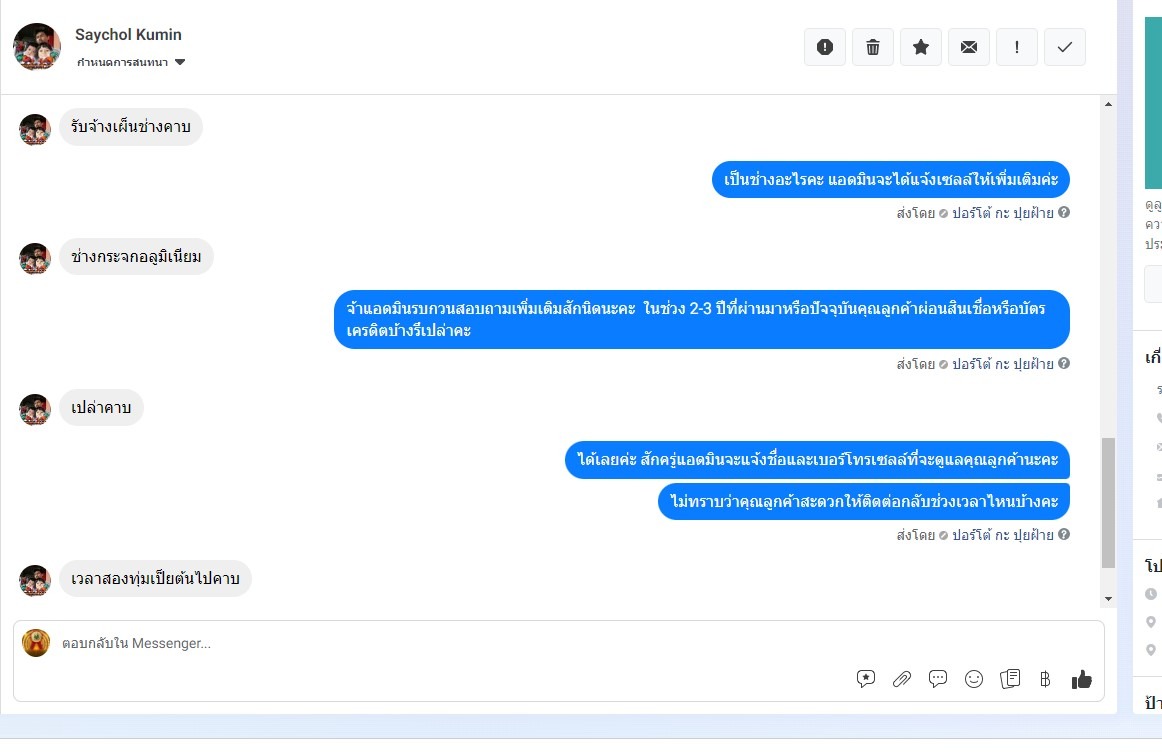Mark conversation done with checkmark button
Viewport: 1162px width, 756px height.
(1065, 47)
